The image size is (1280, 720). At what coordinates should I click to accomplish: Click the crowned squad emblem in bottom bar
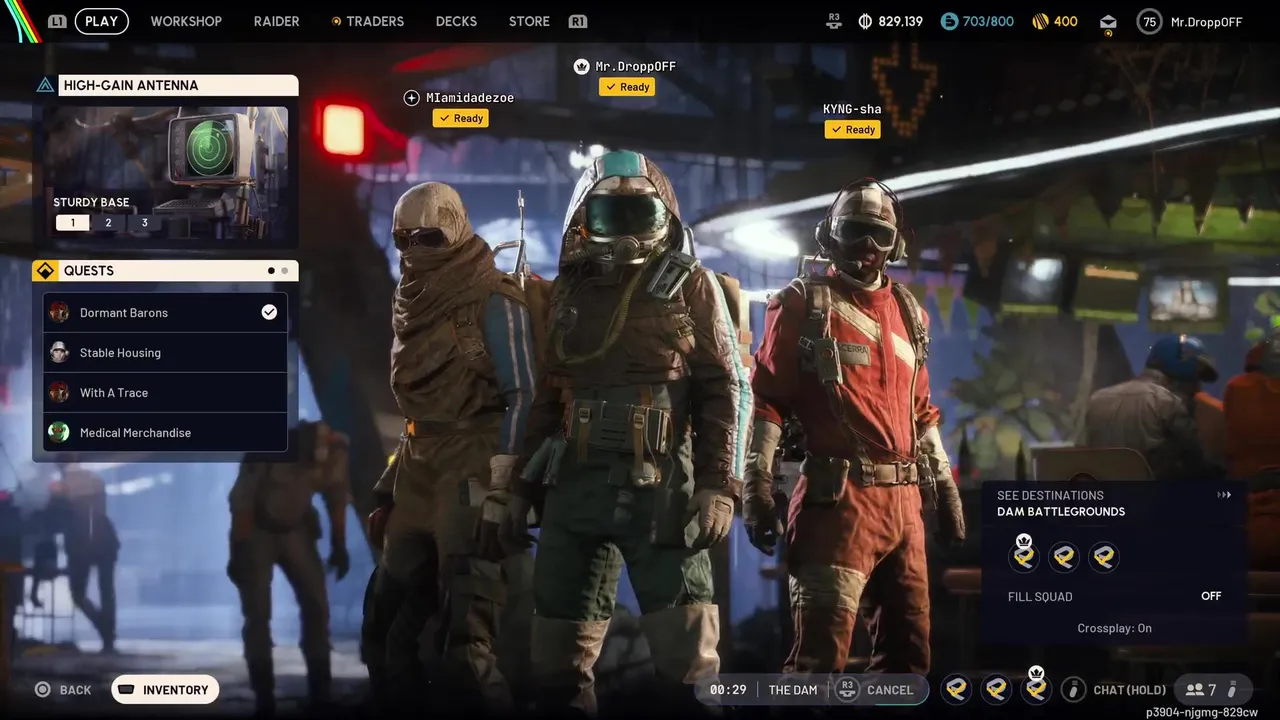[1036, 687]
